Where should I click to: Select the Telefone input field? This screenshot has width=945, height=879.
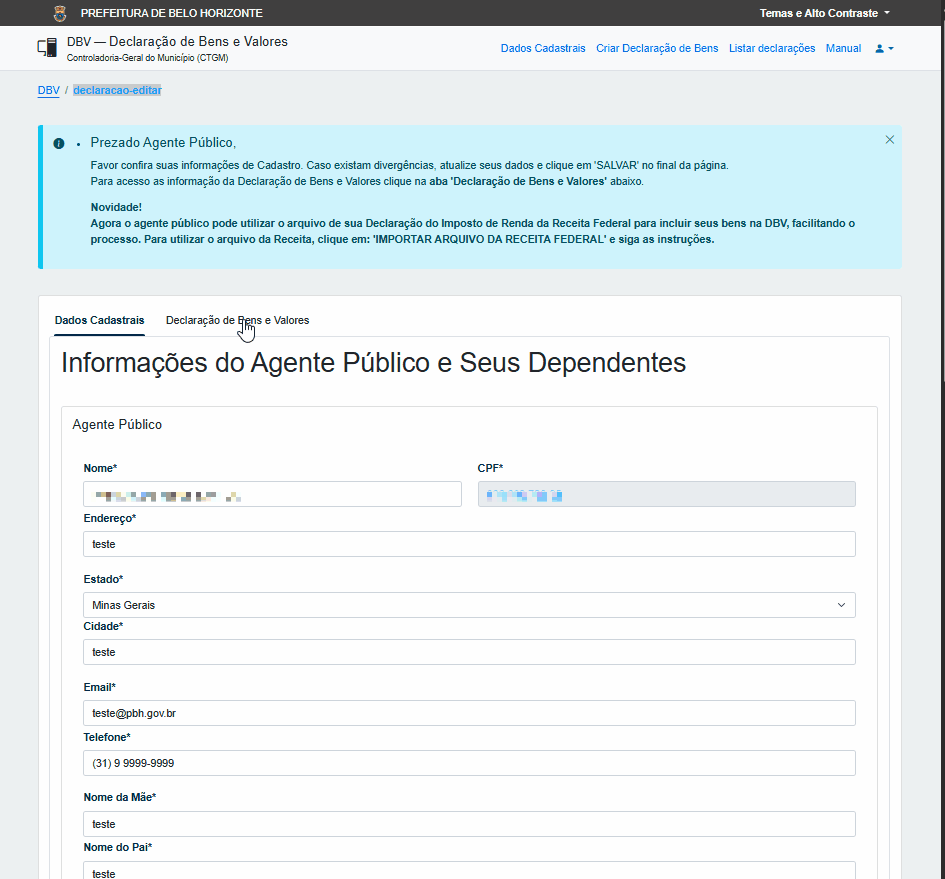pos(469,763)
